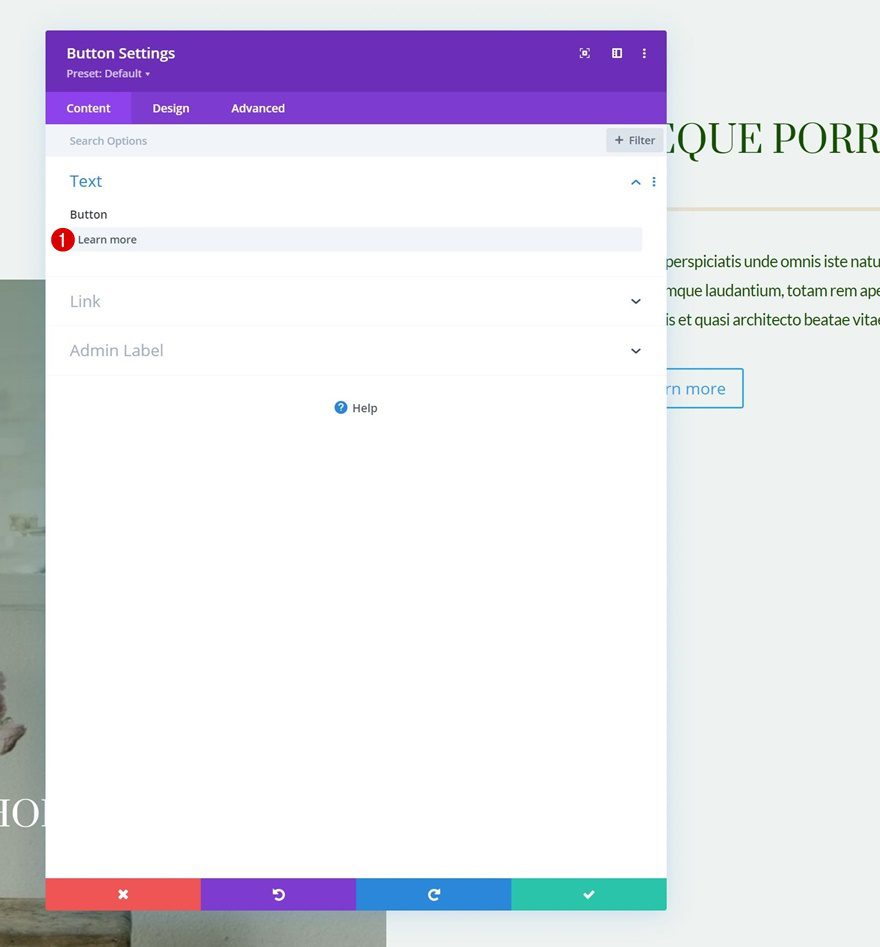Redo the last change

433,894
